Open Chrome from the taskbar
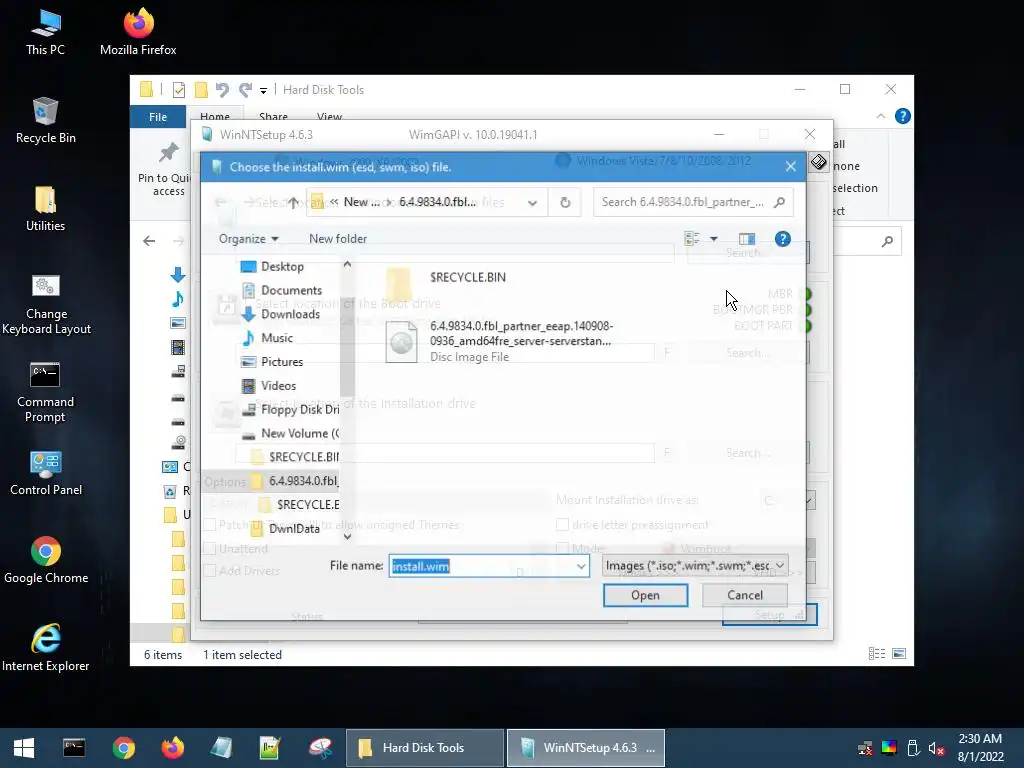Screen dimensions: 1024x768 click(x=123, y=748)
